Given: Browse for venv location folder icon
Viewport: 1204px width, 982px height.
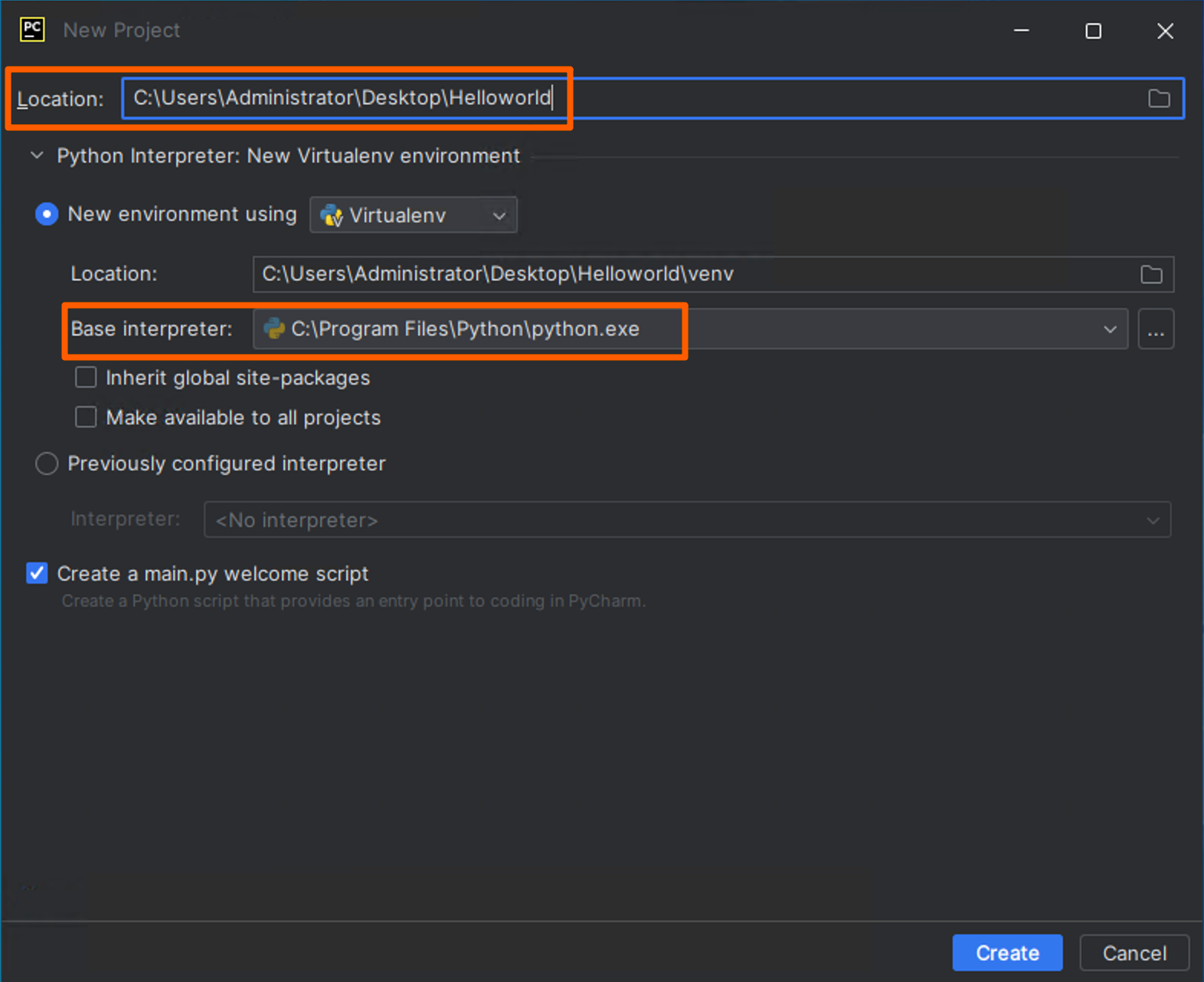Looking at the screenshot, I should pos(1151,274).
